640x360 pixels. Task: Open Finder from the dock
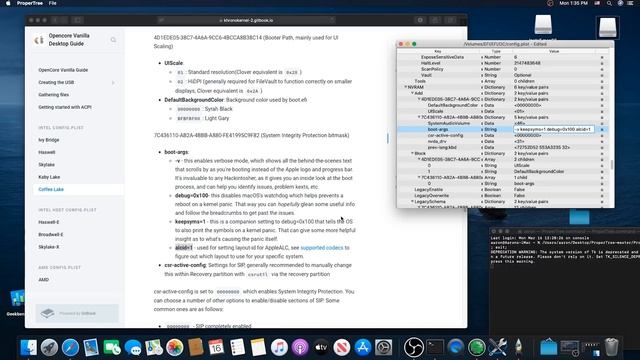[x=28, y=347]
